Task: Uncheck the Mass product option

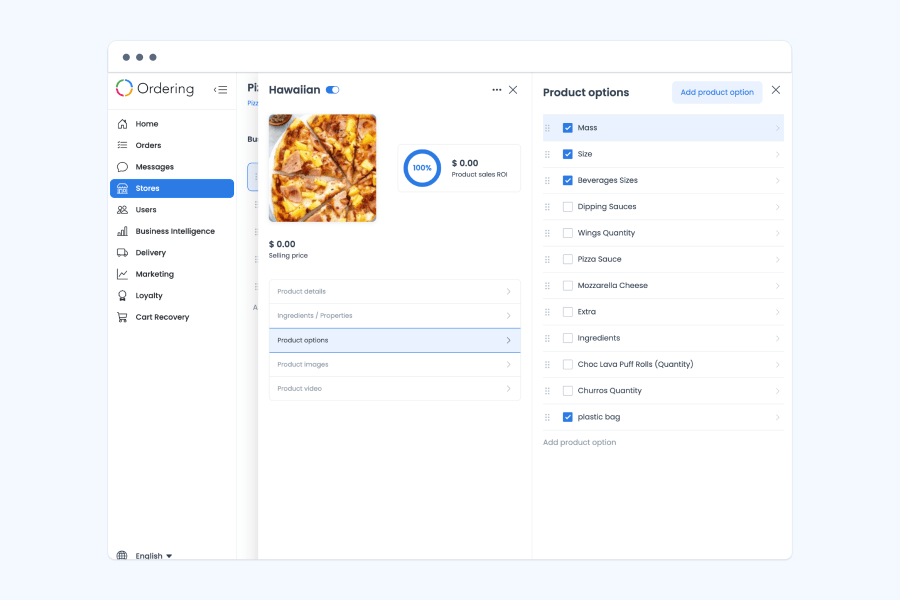Action: pyautogui.click(x=567, y=128)
